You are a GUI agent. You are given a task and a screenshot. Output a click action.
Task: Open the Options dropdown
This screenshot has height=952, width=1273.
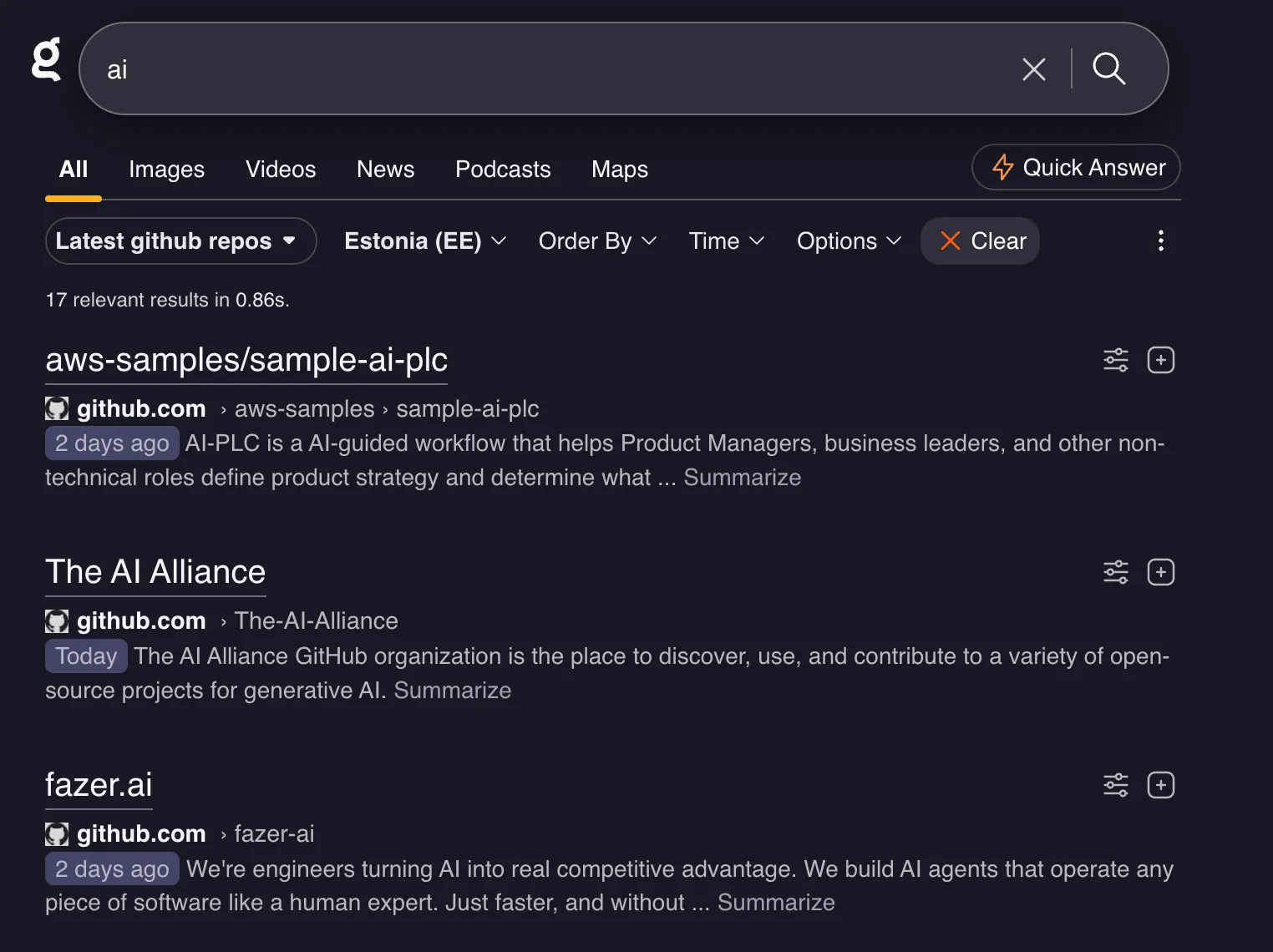click(x=849, y=241)
